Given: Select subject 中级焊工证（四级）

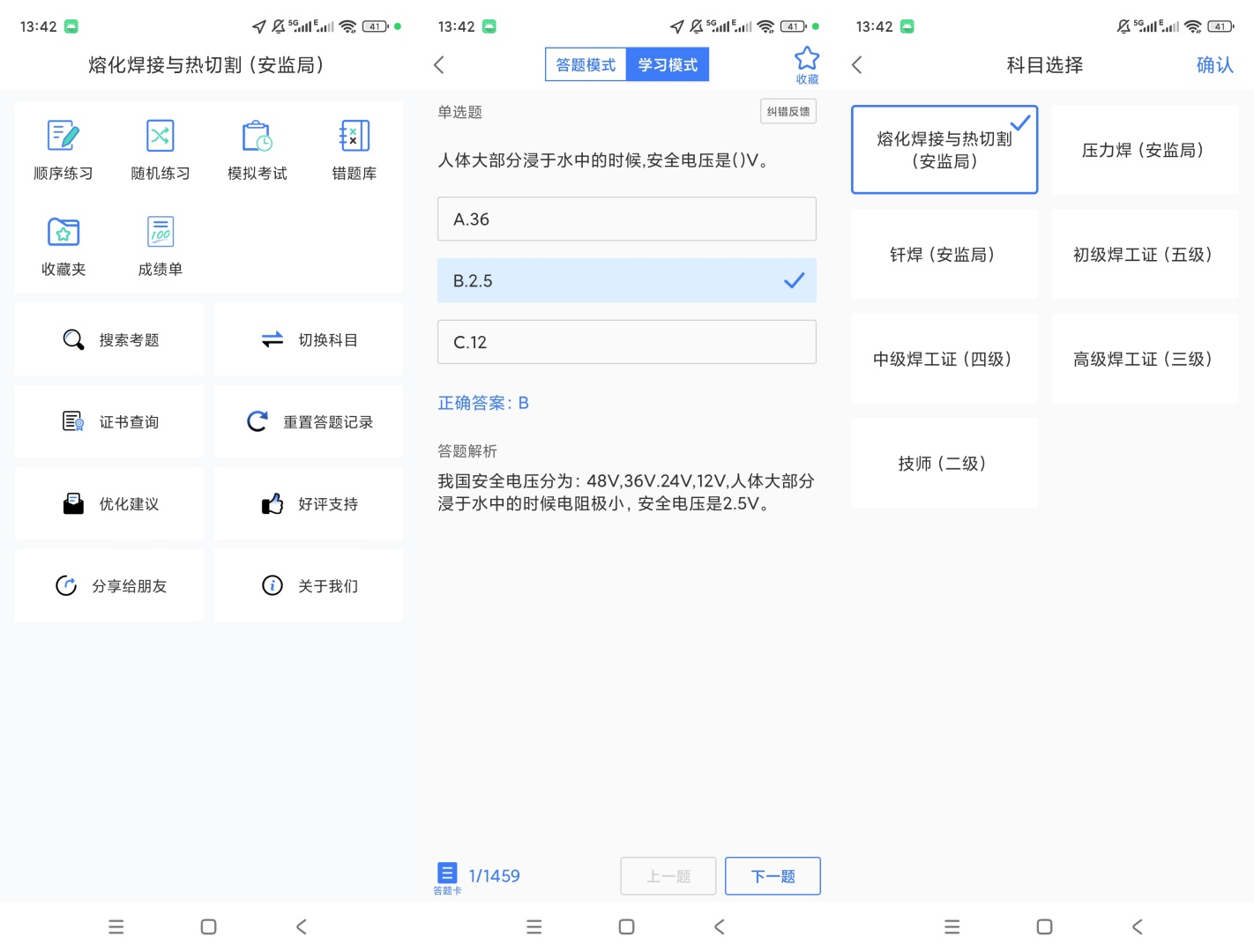Looking at the screenshot, I should click(944, 359).
